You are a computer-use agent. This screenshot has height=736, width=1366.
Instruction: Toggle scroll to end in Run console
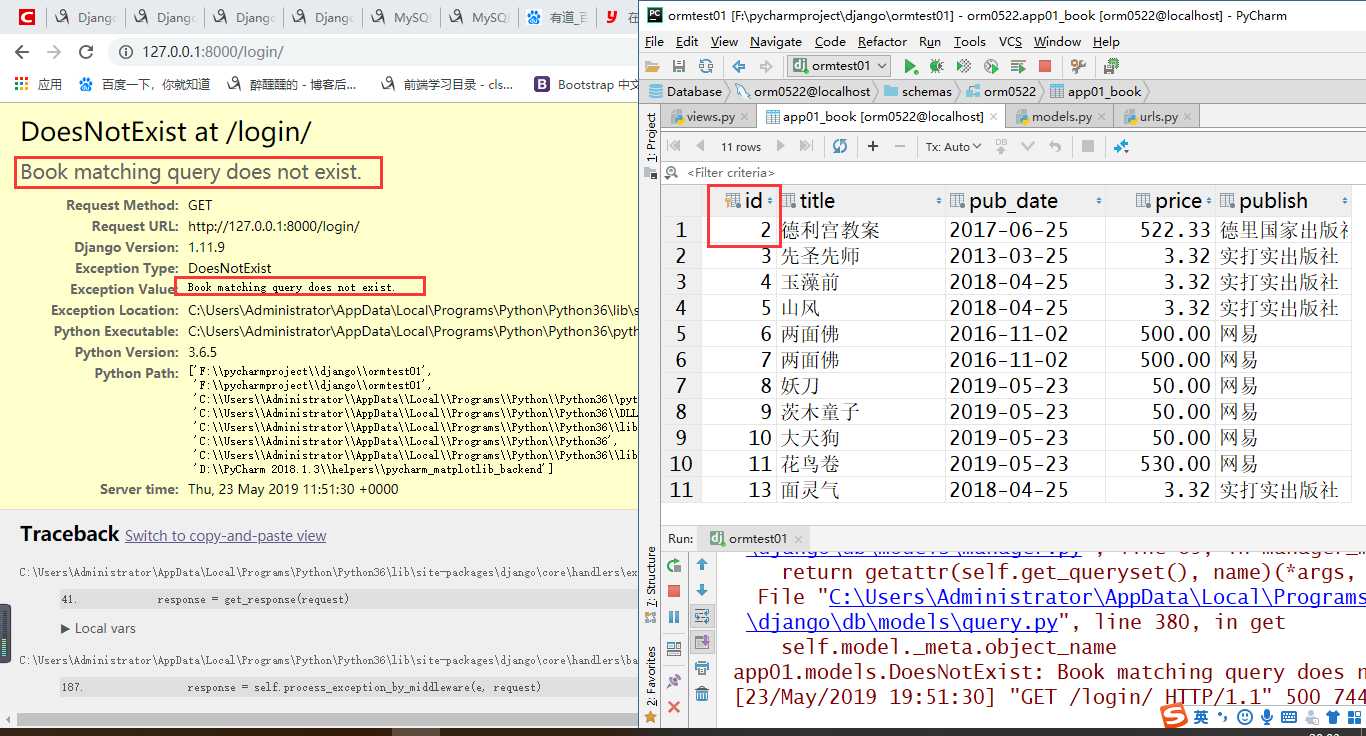702,642
